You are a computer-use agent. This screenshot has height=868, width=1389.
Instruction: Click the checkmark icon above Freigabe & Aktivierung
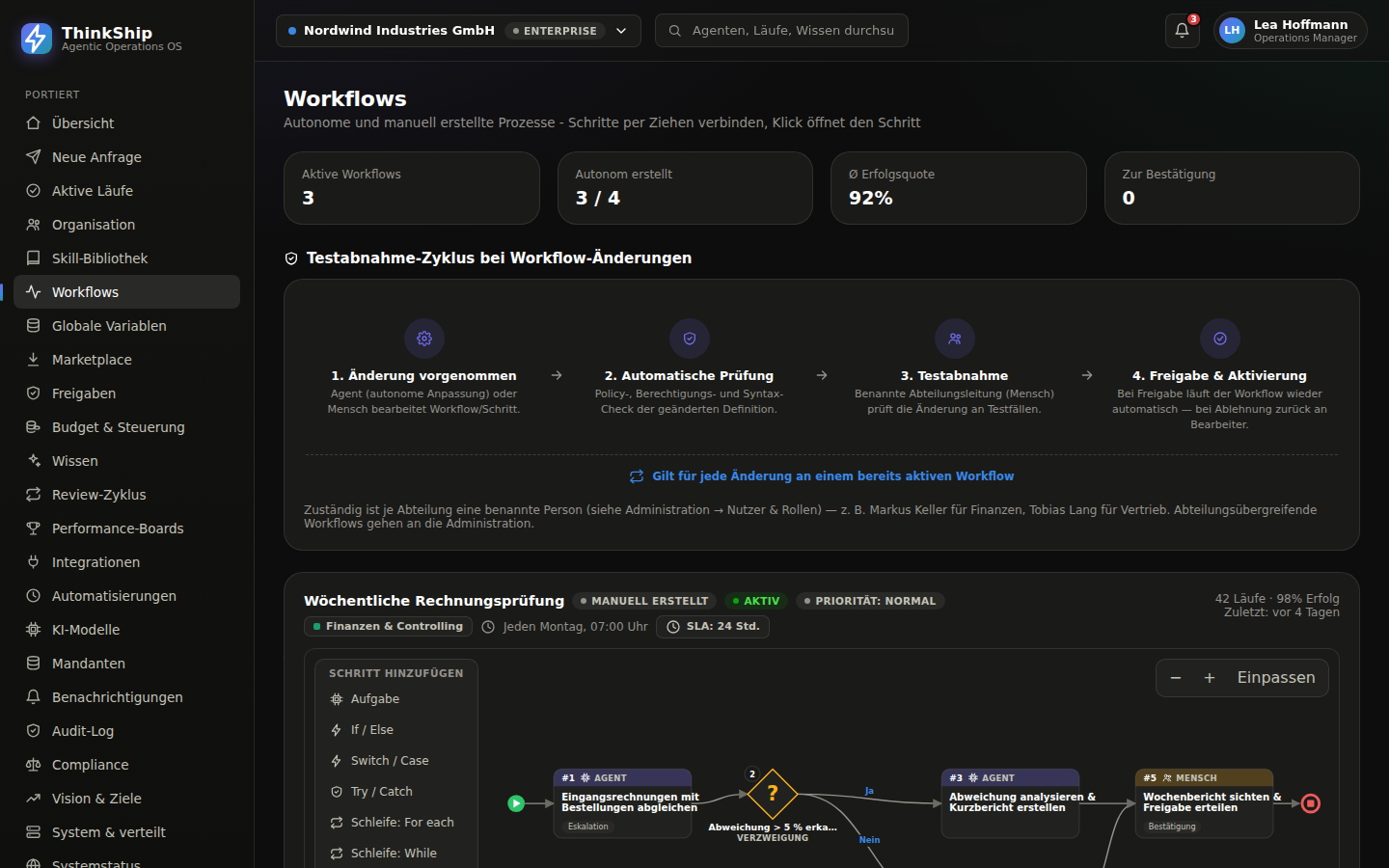(1220, 339)
